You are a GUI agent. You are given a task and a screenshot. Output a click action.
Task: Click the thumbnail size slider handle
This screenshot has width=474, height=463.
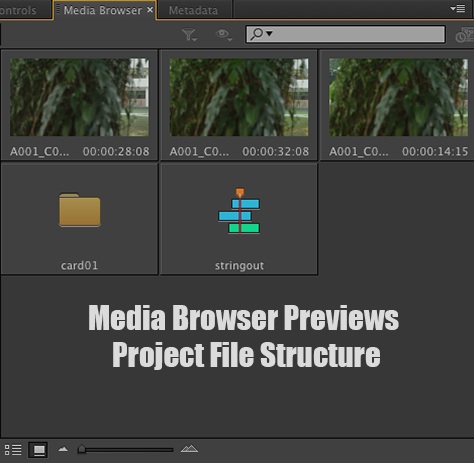coord(81,449)
